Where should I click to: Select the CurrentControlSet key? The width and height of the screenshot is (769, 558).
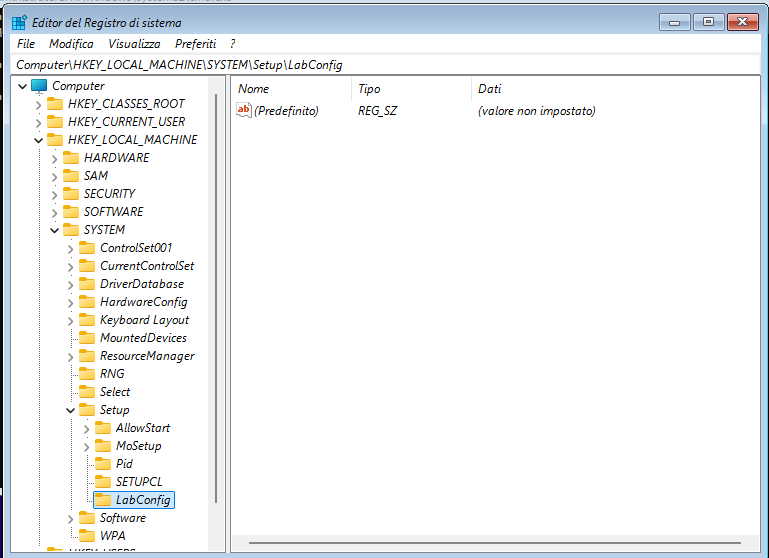tap(146, 266)
